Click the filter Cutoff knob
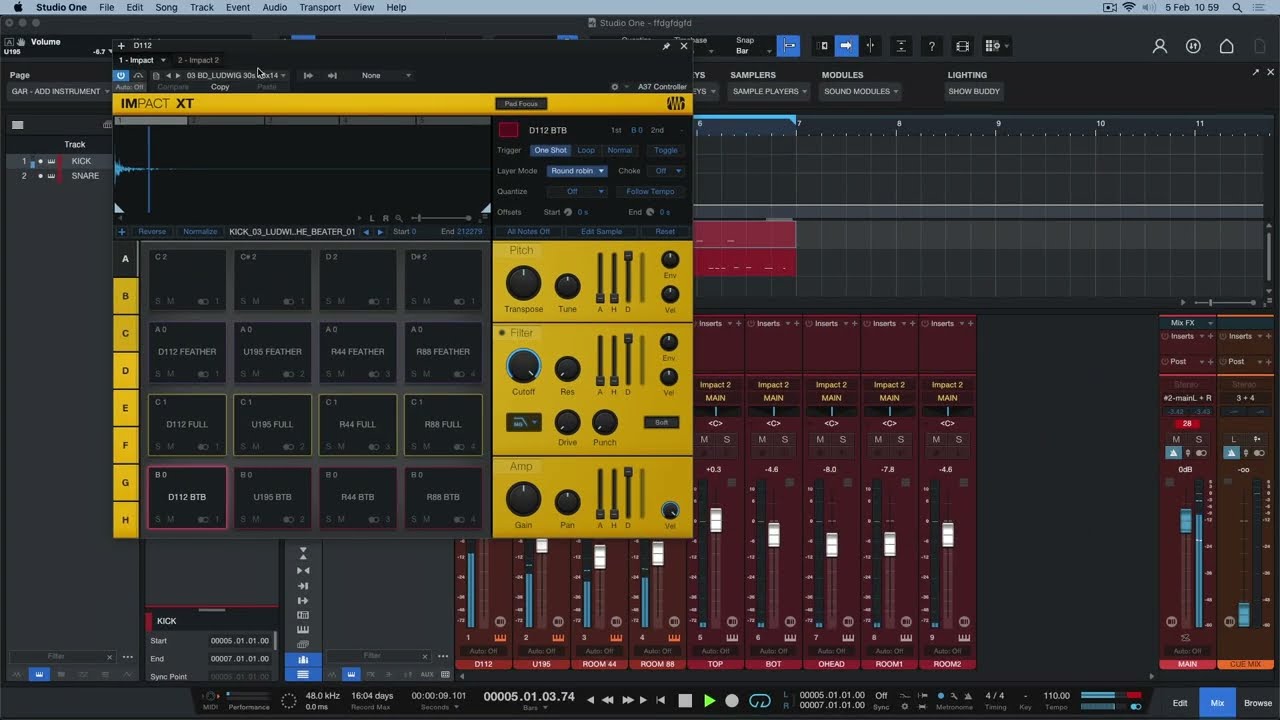 pyautogui.click(x=523, y=367)
